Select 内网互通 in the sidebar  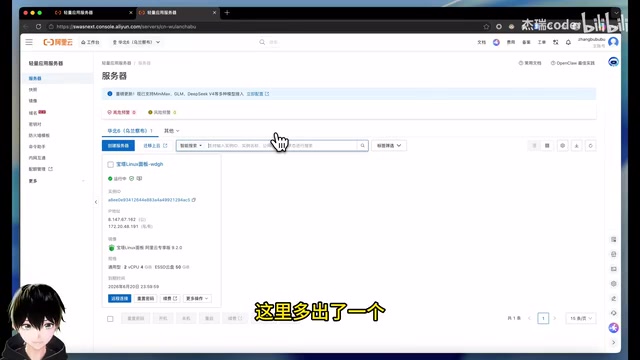click(37, 158)
